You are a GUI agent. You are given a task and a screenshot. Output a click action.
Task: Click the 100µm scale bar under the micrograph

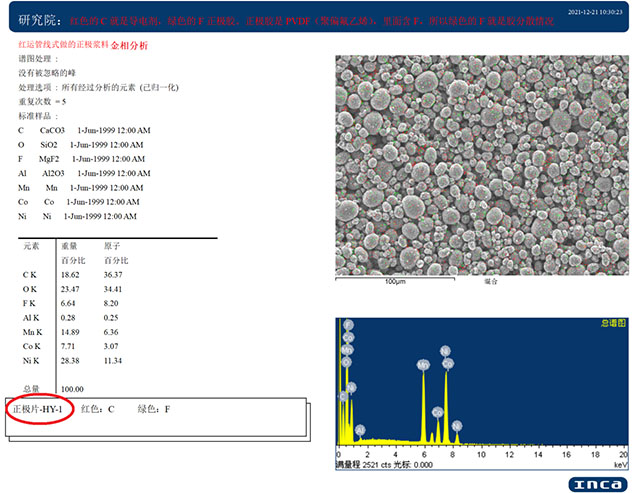click(393, 280)
